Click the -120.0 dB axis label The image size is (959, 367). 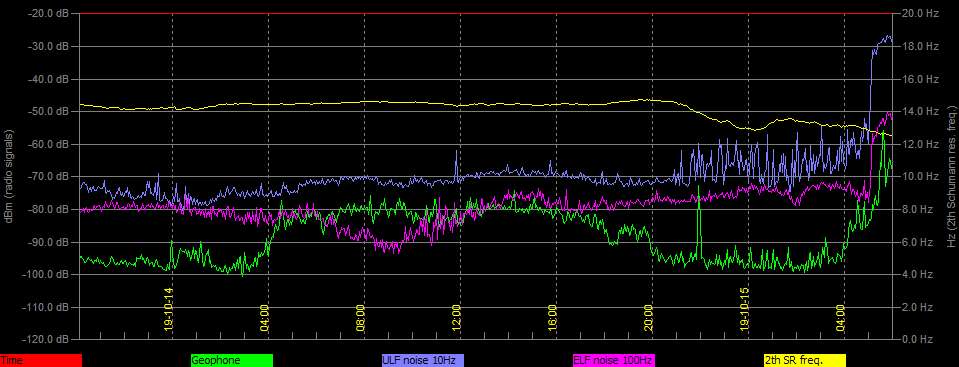point(46,339)
